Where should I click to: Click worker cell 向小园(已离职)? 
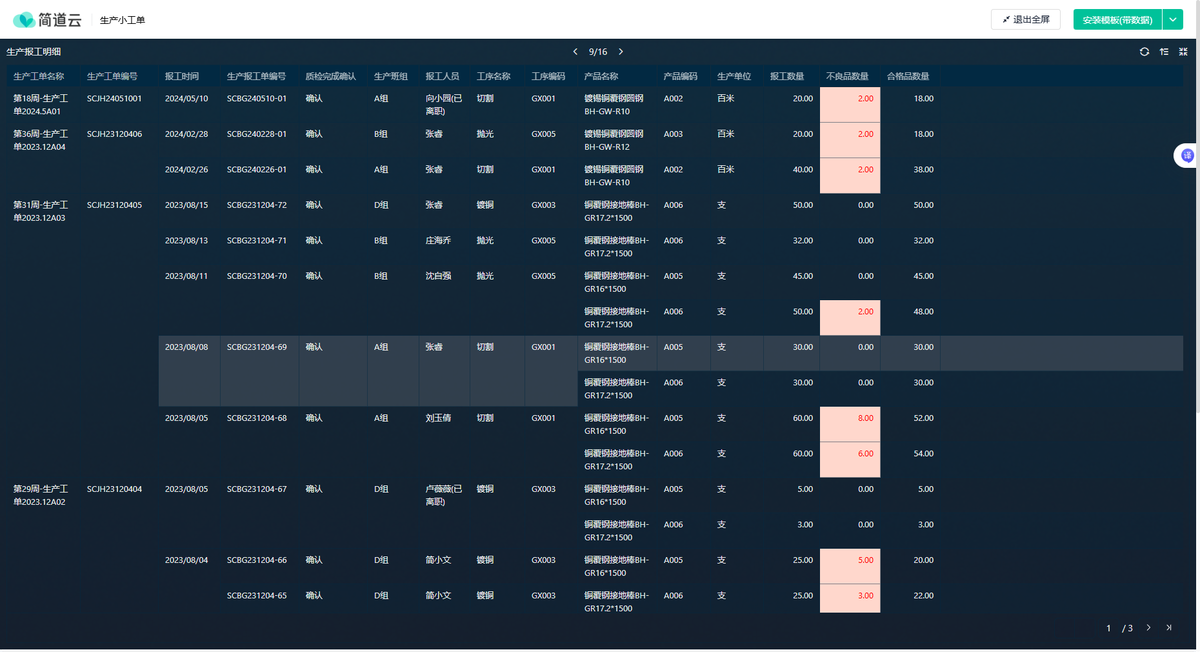point(444,105)
